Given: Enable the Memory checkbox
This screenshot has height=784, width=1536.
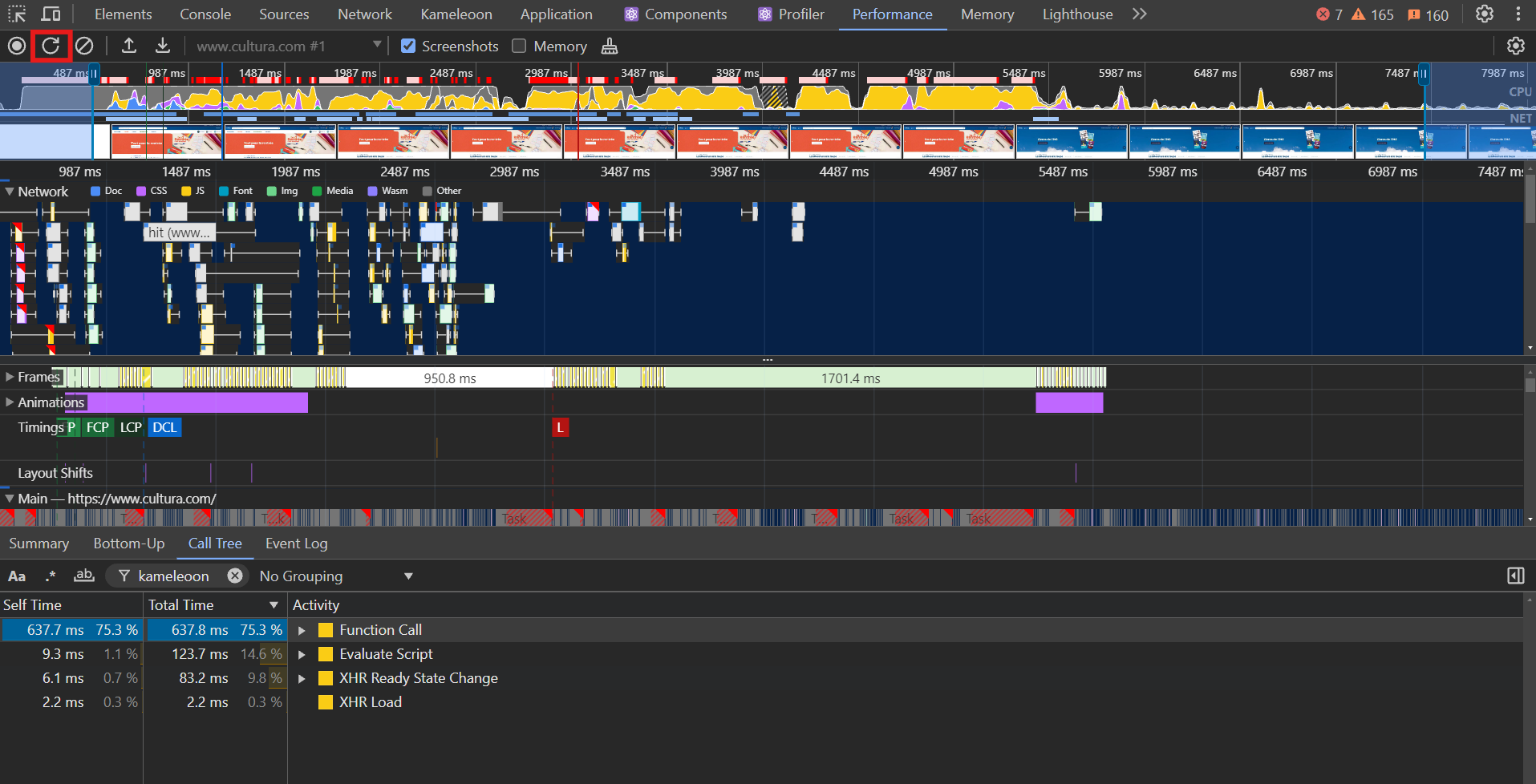Looking at the screenshot, I should click(520, 46).
